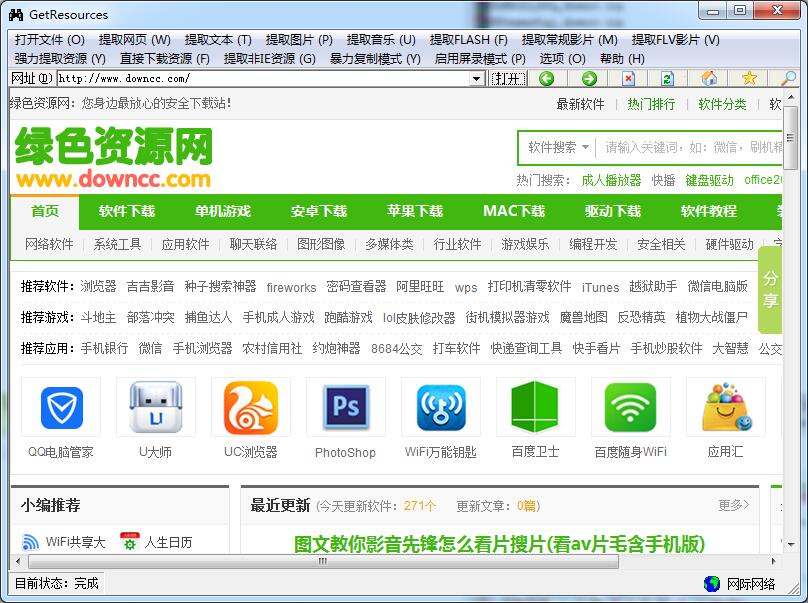Navigate back using the green back arrow

tap(548, 78)
